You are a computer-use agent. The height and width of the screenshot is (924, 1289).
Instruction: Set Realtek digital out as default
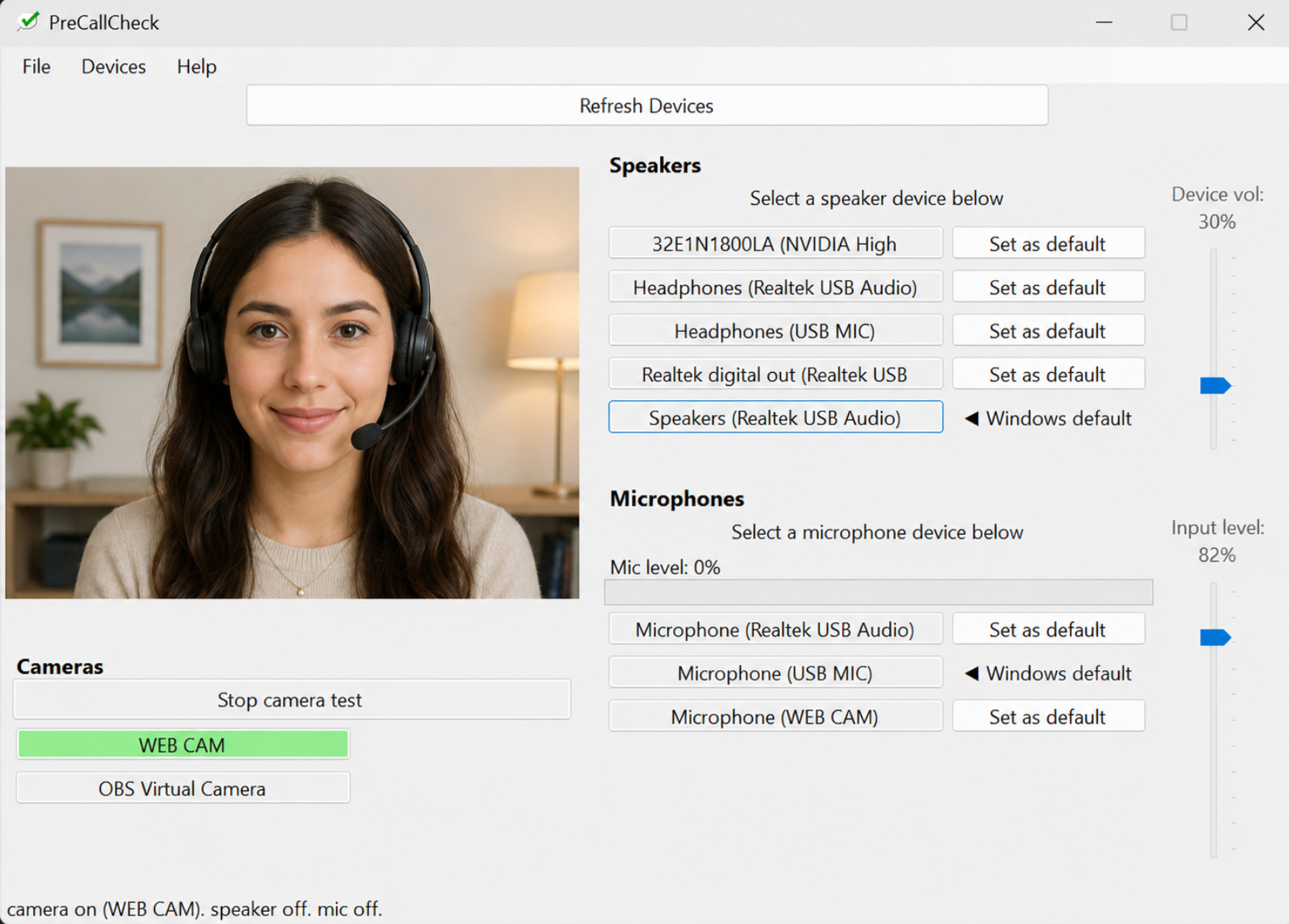pos(1048,375)
